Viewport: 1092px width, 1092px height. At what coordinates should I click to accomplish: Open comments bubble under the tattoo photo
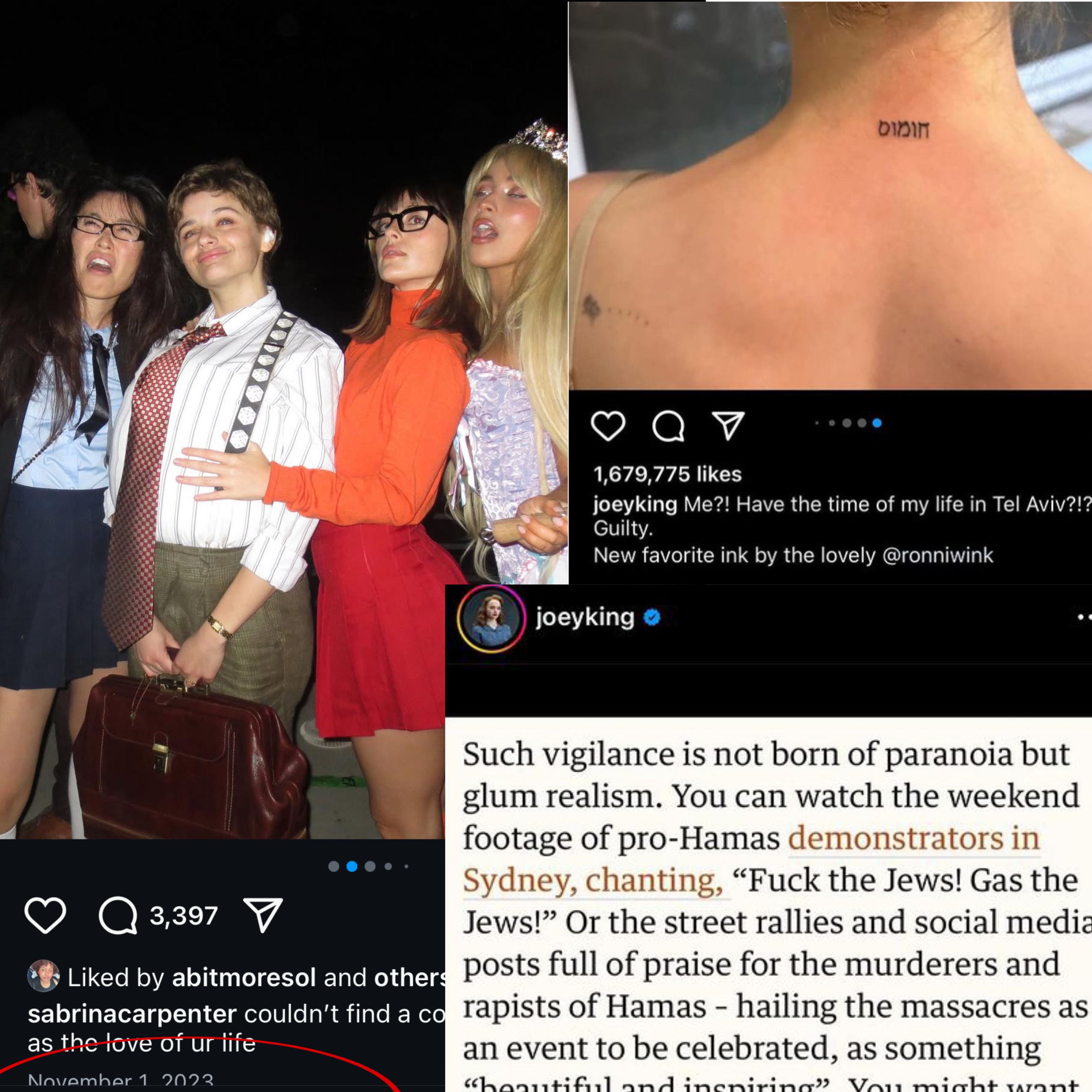pyautogui.click(x=669, y=426)
